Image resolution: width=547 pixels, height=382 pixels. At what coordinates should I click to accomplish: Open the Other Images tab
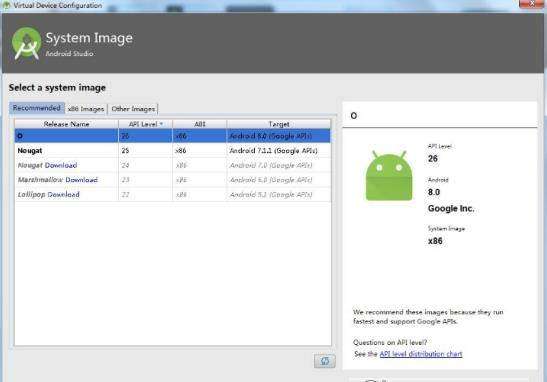[133, 109]
